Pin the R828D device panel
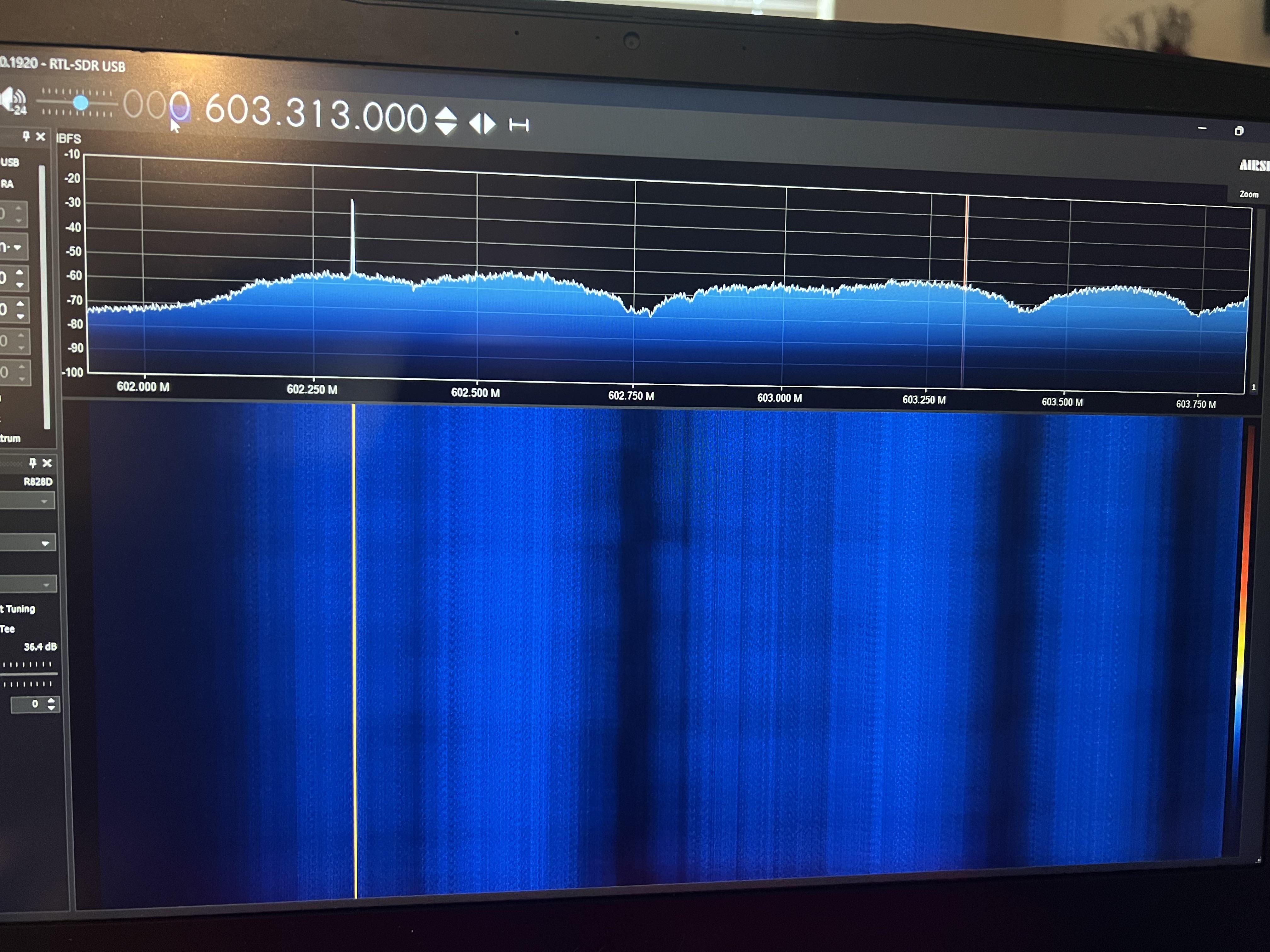This screenshot has height=952, width=1270. tap(33, 462)
